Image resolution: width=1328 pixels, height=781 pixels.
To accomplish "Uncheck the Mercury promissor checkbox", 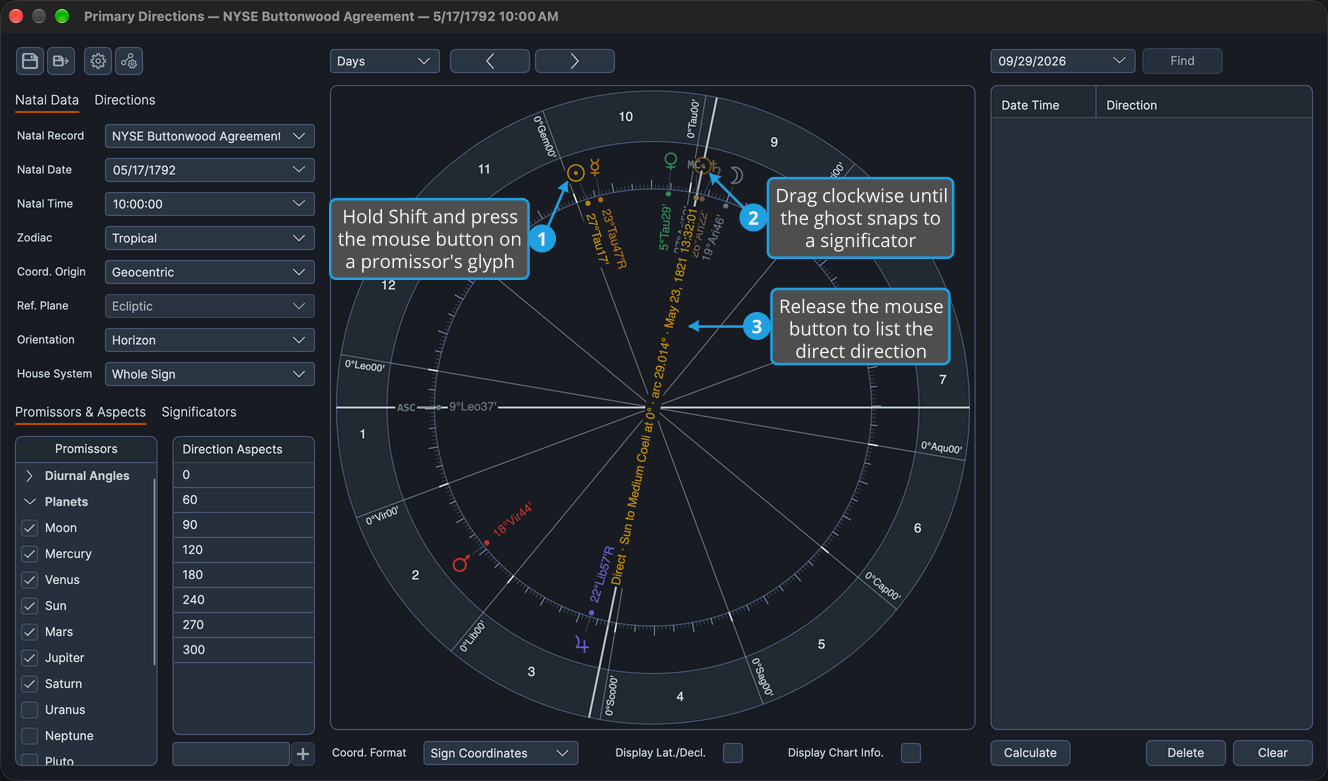I will pos(30,554).
